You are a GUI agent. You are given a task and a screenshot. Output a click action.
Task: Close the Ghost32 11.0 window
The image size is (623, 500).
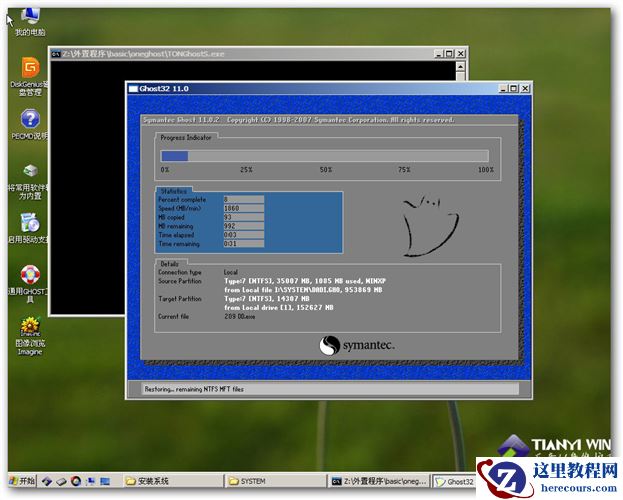(x=525, y=88)
